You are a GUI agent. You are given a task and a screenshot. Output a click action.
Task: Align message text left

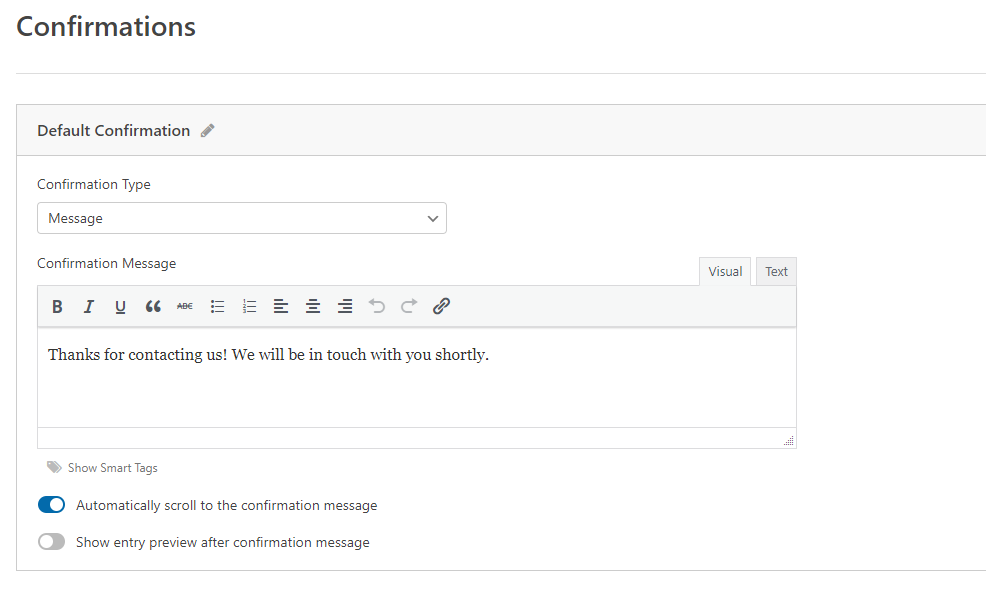tap(281, 307)
